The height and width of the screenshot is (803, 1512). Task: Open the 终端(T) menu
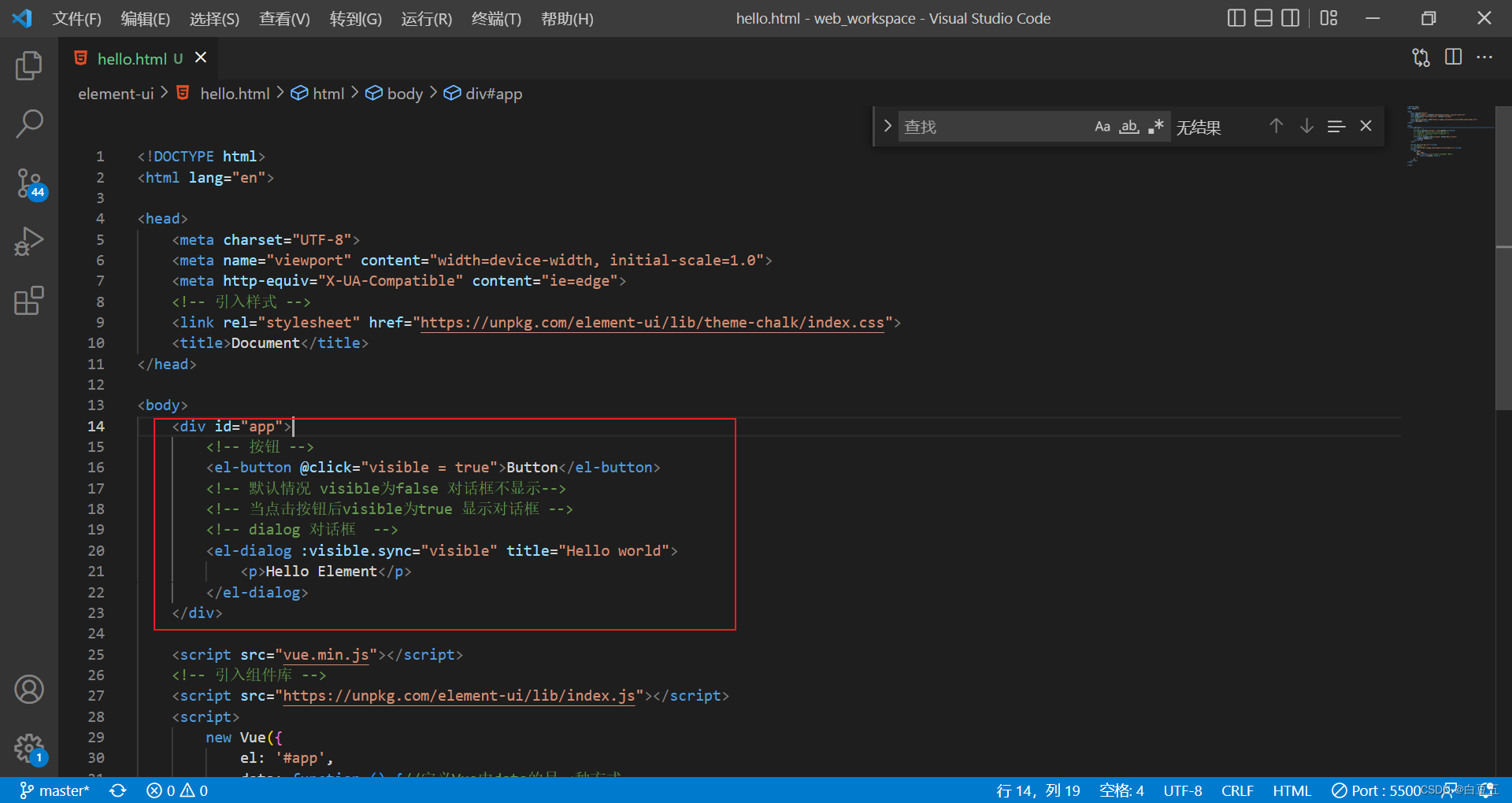tap(497, 18)
